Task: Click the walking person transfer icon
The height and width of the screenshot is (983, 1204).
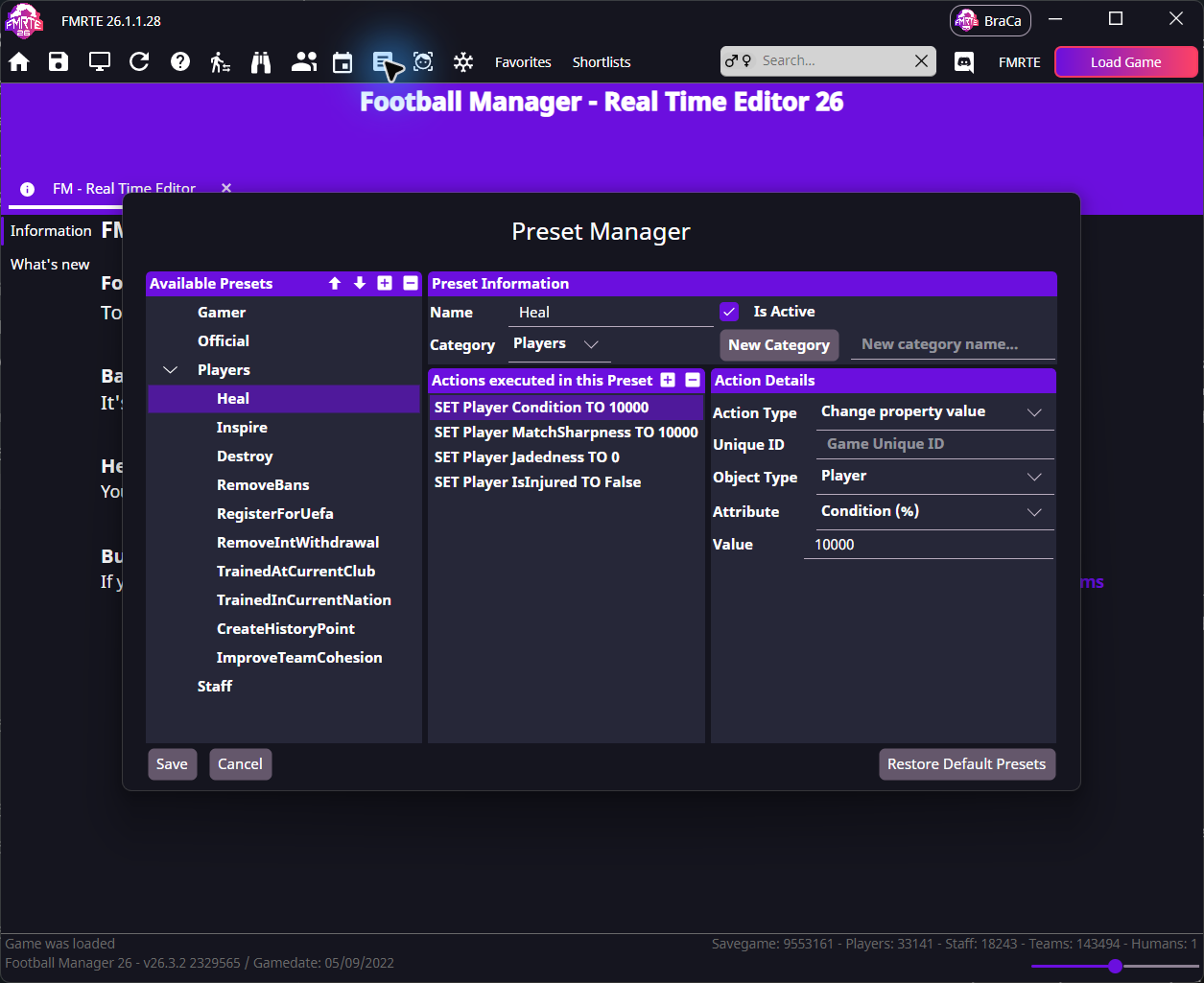Action: coord(220,62)
